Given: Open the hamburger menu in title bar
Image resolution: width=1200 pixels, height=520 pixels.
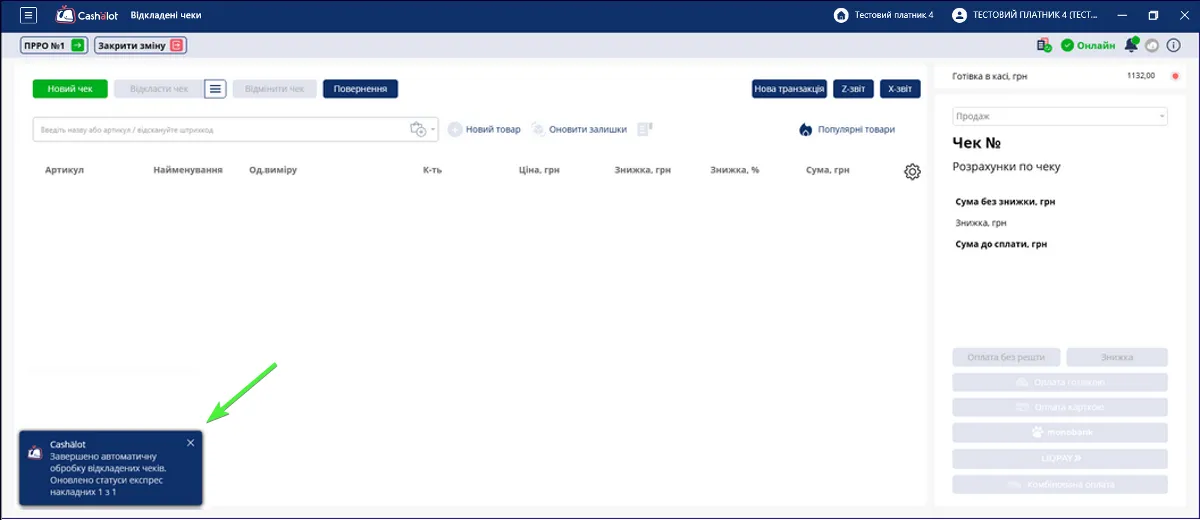Looking at the screenshot, I should pyautogui.click(x=28, y=15).
